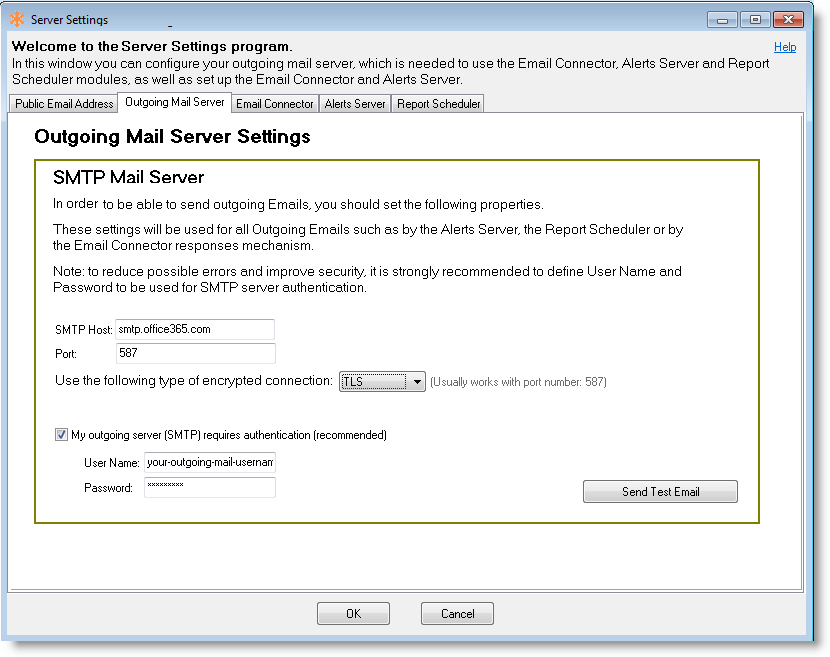The height and width of the screenshot is (657, 830).
Task: Click the User Name input box
Action: (x=210, y=462)
